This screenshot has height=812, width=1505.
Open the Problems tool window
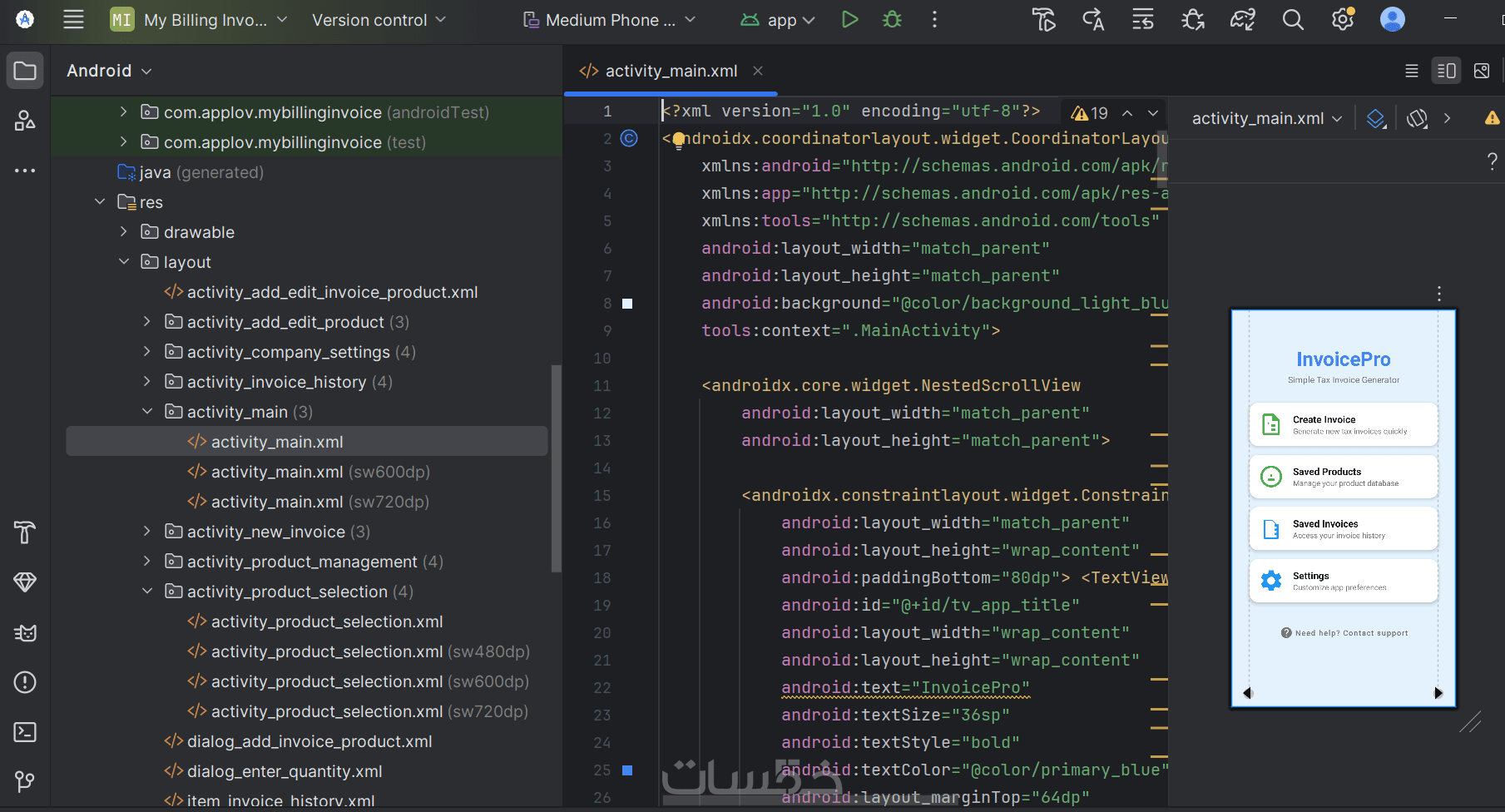click(x=25, y=682)
